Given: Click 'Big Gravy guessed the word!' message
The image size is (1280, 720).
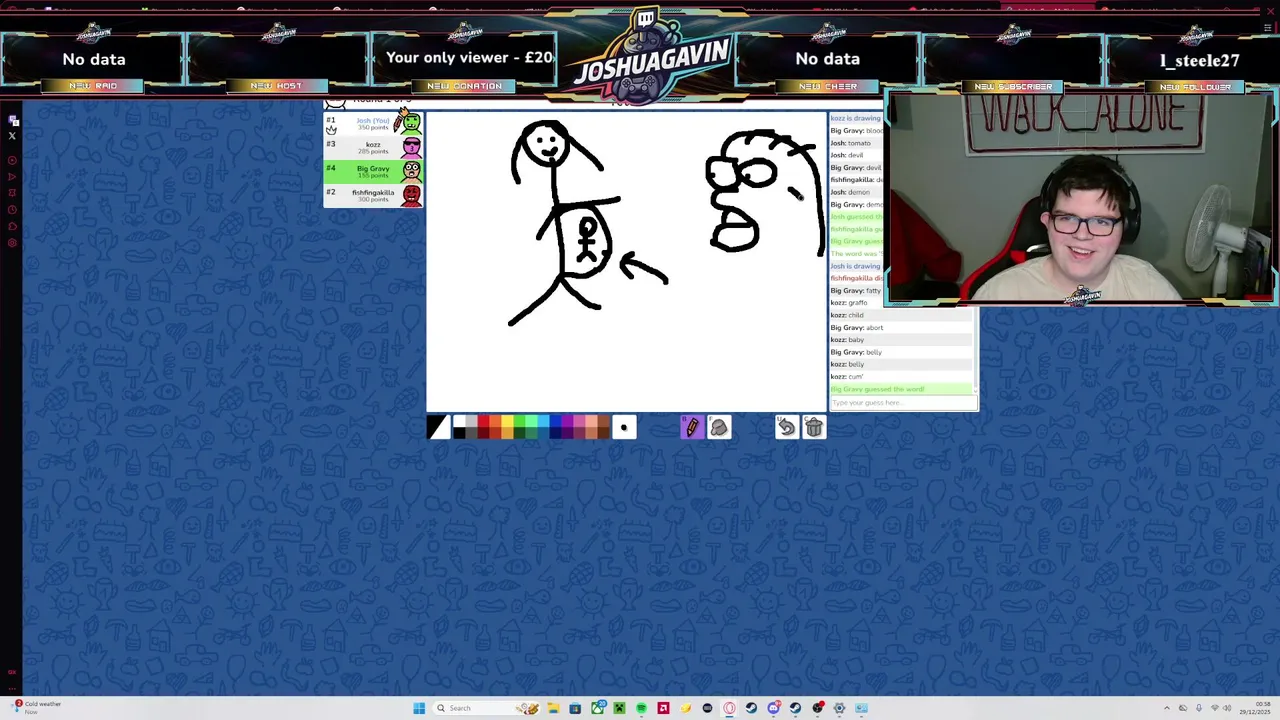Looking at the screenshot, I should [878, 389].
